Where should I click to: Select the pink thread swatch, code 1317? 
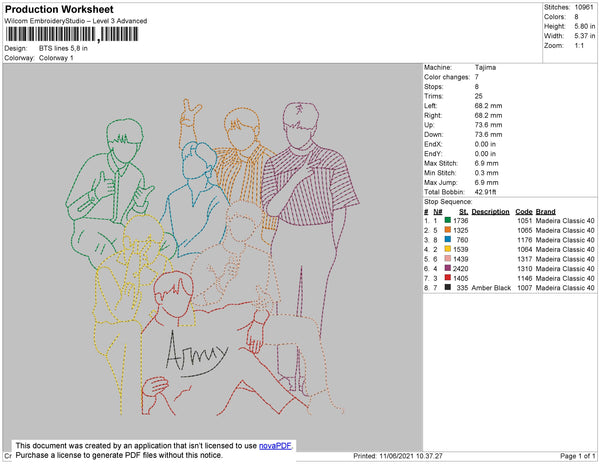pyautogui.click(x=448, y=259)
